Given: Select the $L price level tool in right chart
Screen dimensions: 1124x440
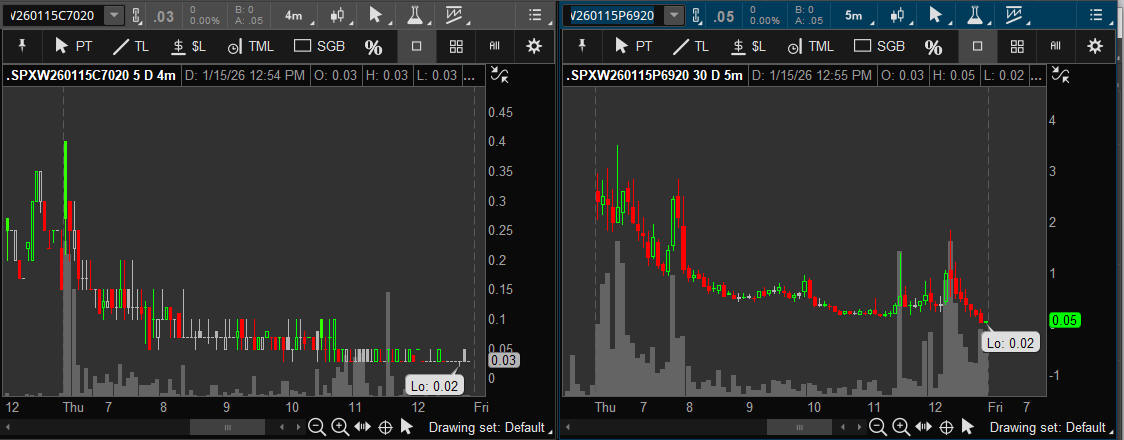Looking at the screenshot, I should click(748, 46).
